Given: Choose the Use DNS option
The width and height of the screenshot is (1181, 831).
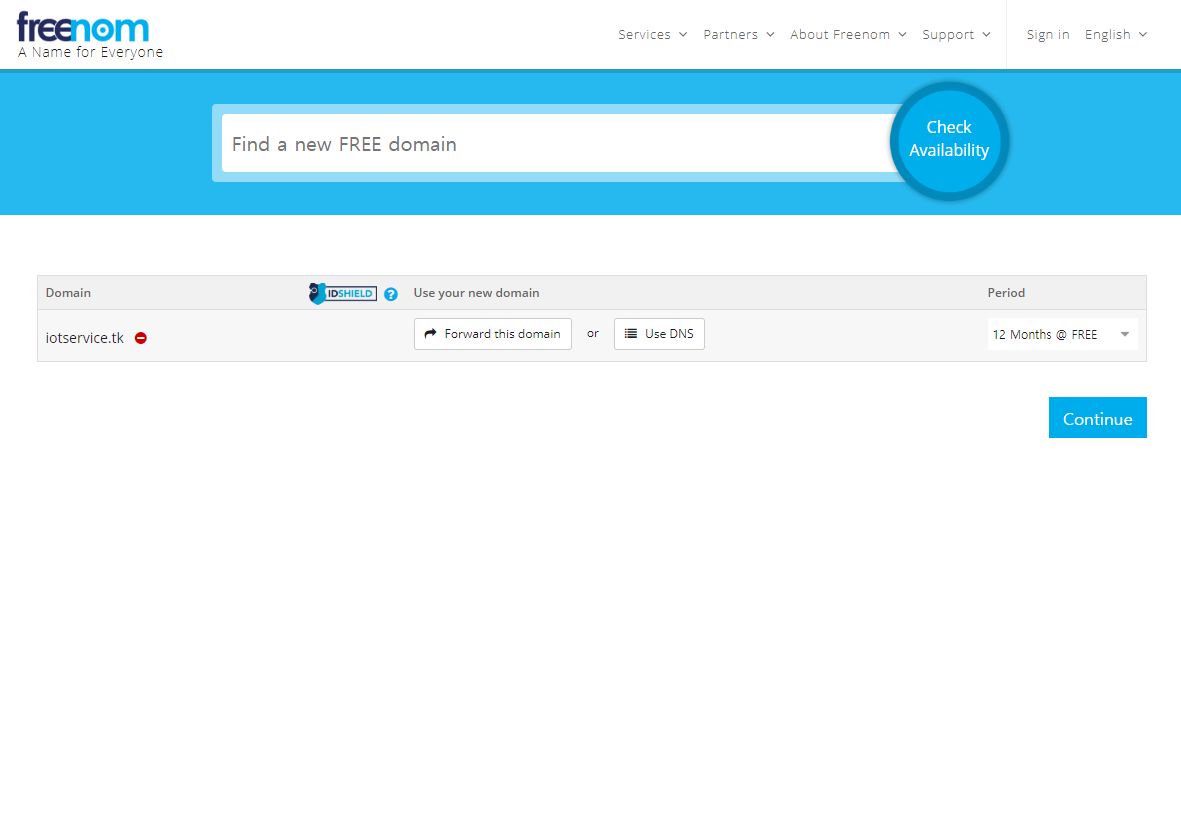Looking at the screenshot, I should tap(659, 334).
